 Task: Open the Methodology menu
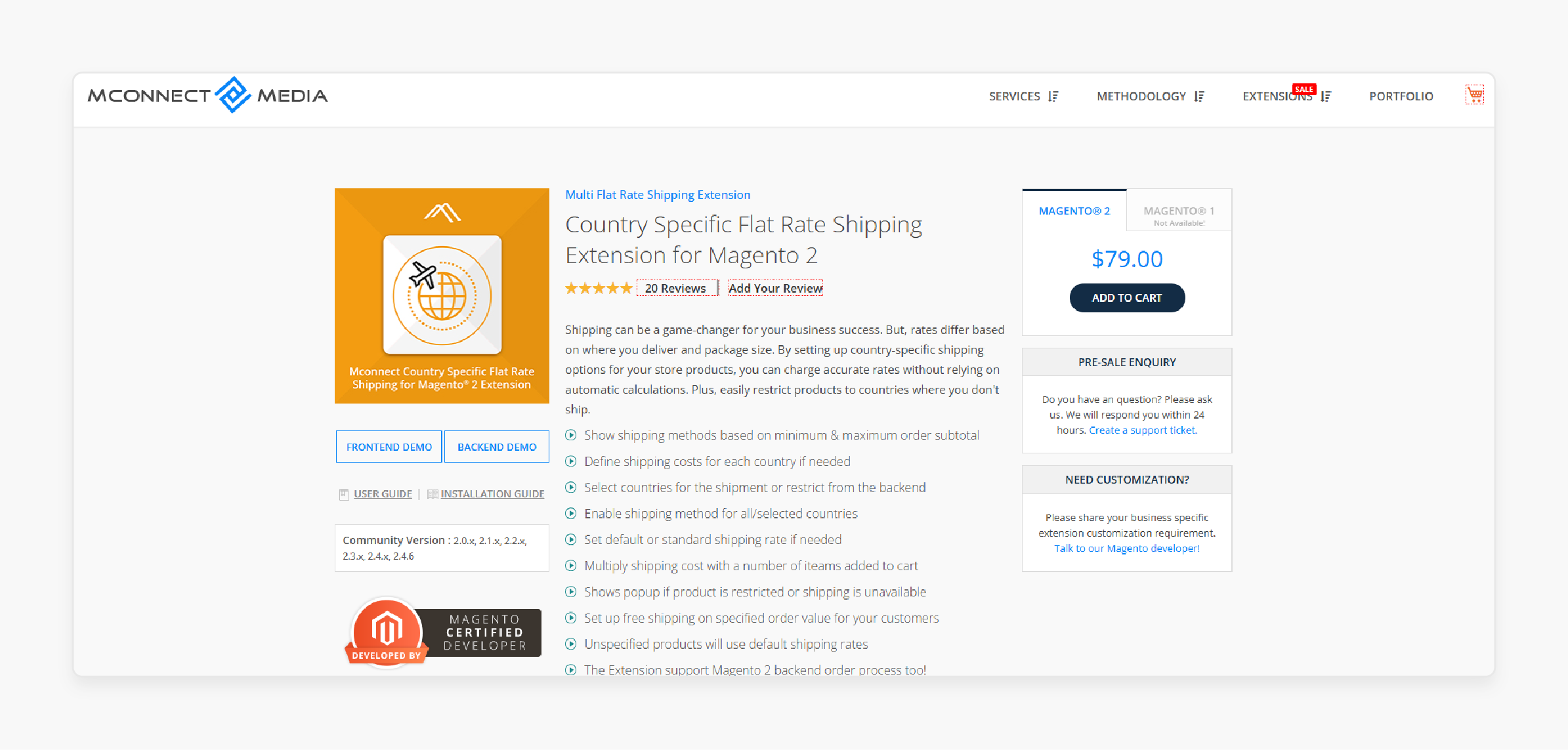click(x=1141, y=96)
